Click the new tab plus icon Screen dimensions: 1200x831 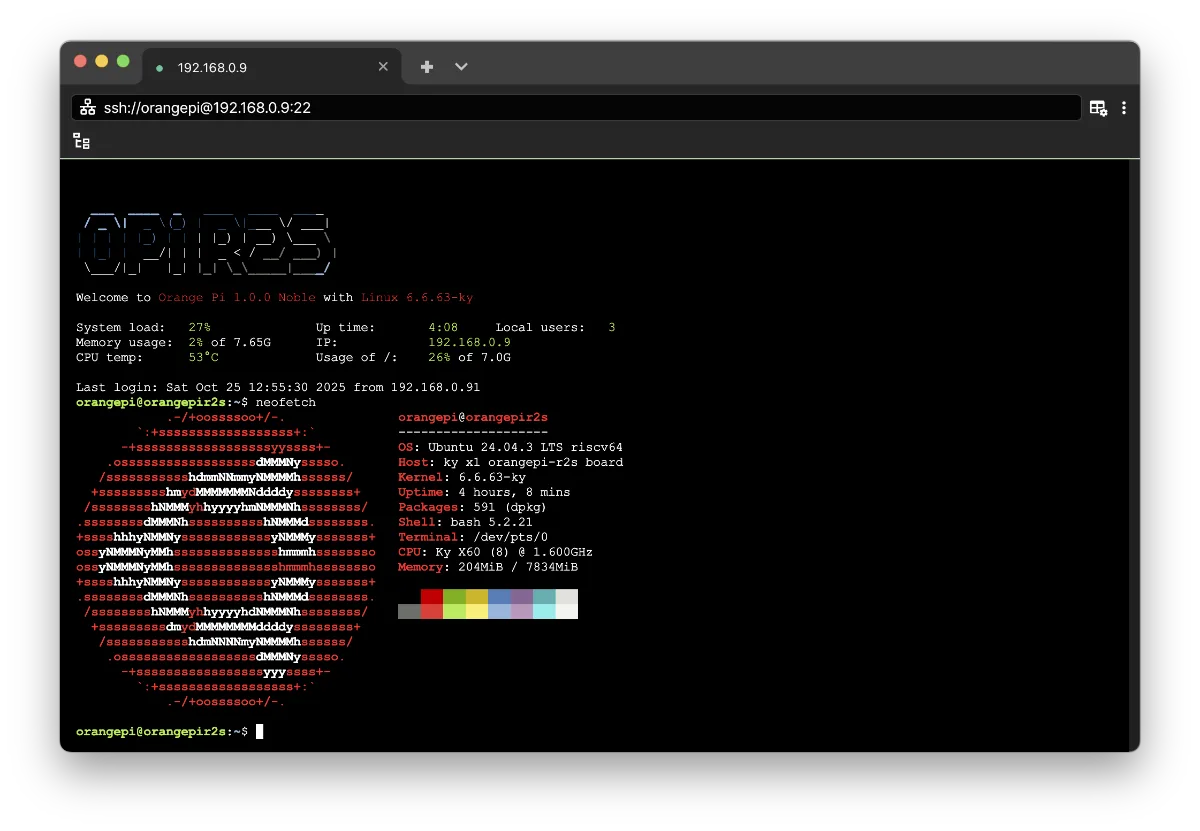tap(426, 66)
